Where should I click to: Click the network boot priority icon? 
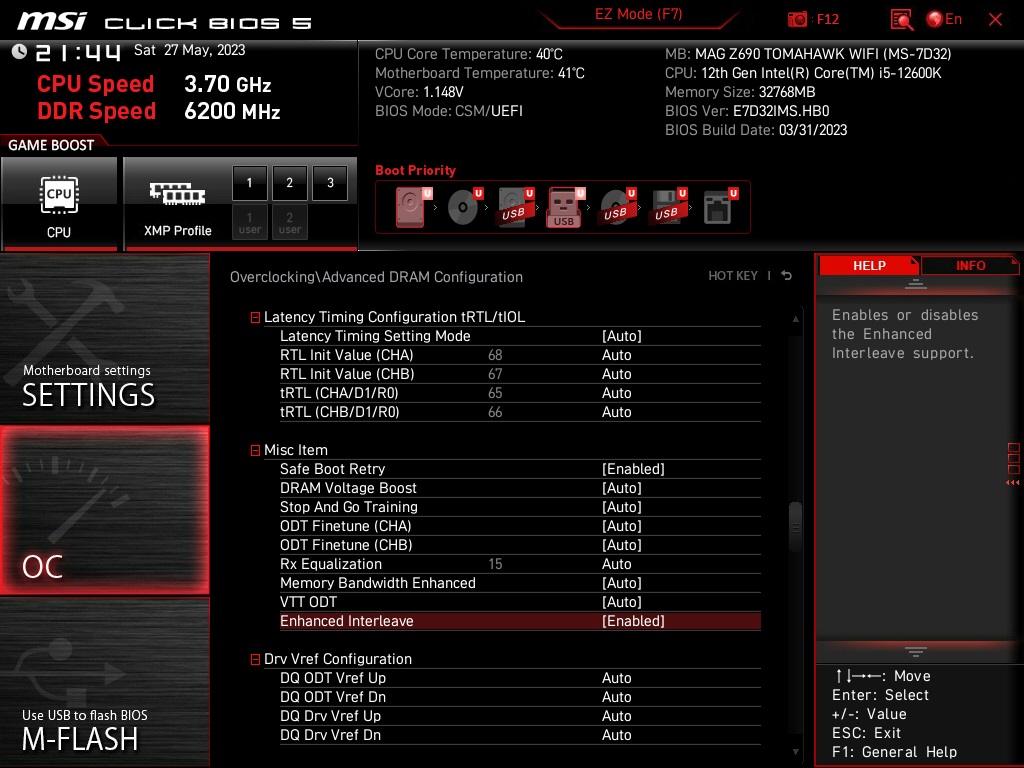[x=720, y=207]
